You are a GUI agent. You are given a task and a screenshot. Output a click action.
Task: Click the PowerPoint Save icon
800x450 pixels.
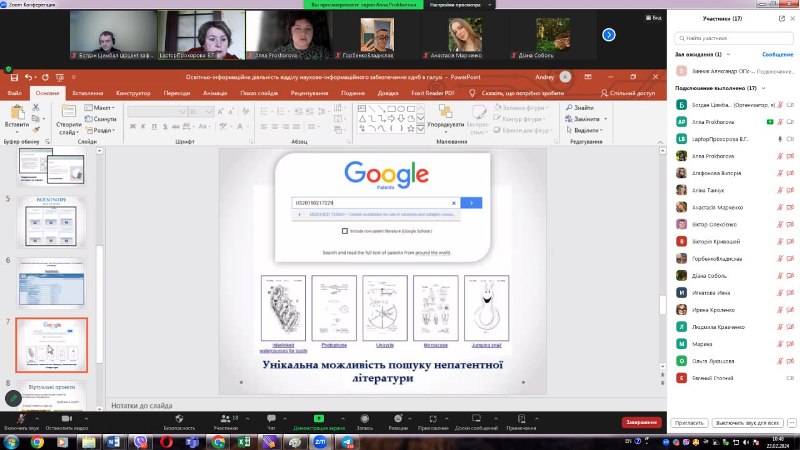[x=12, y=76]
